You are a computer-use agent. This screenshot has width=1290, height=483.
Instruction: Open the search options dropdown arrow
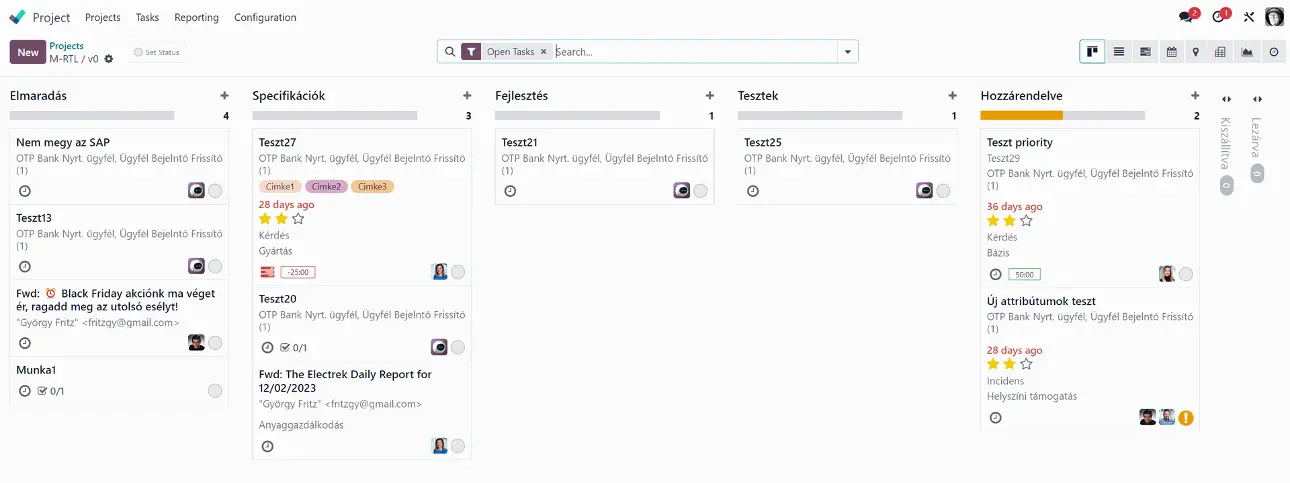(848, 52)
